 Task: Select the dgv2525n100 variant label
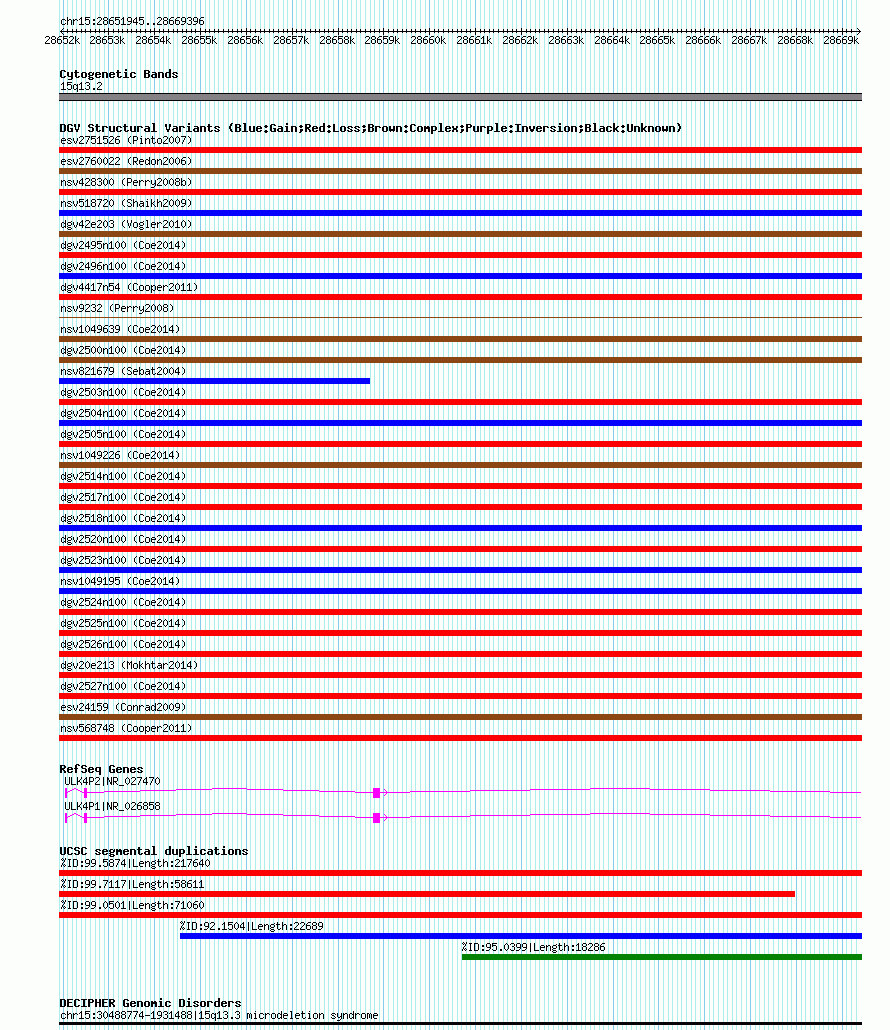[x=123, y=623]
